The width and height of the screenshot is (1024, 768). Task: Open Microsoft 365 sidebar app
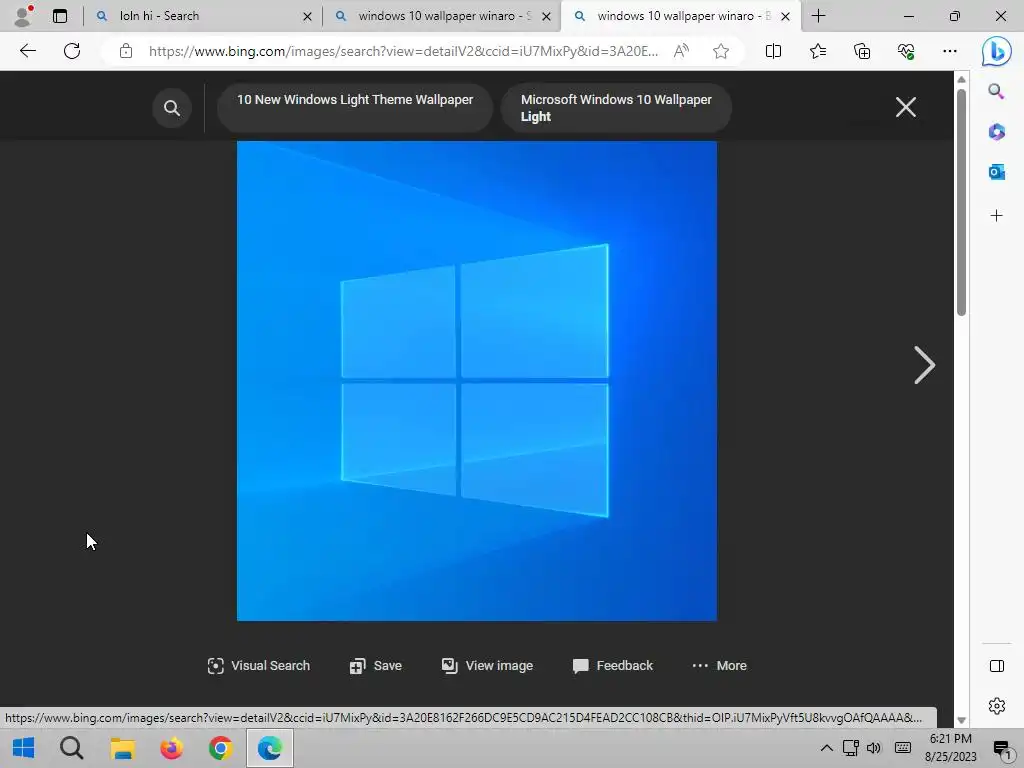pos(996,132)
